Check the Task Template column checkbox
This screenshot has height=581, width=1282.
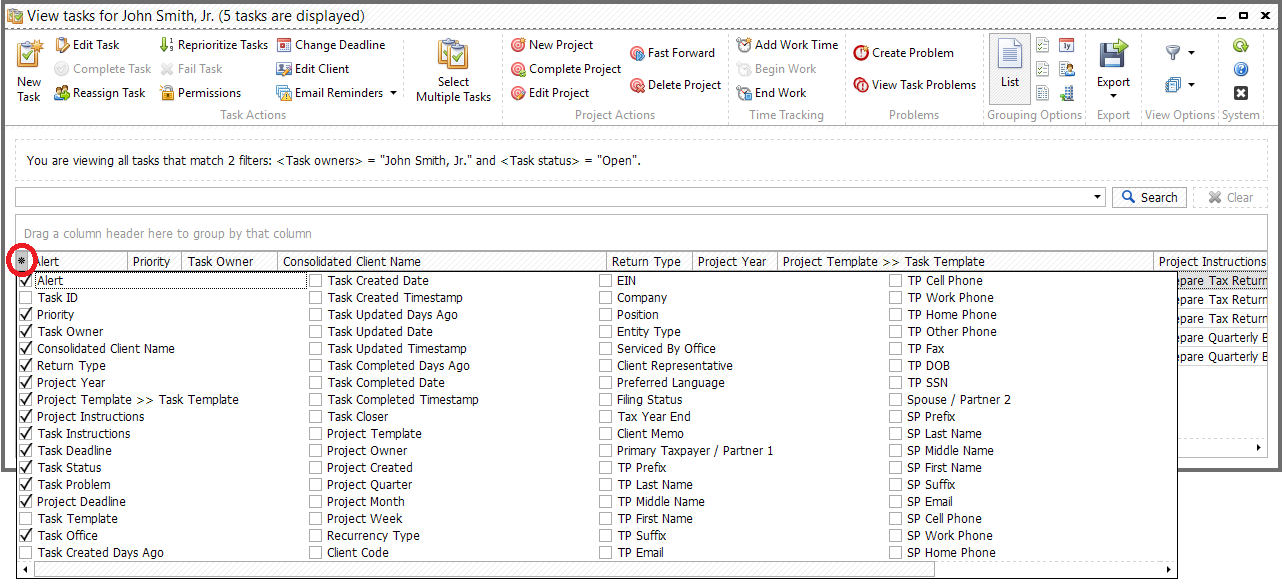tap(26, 519)
